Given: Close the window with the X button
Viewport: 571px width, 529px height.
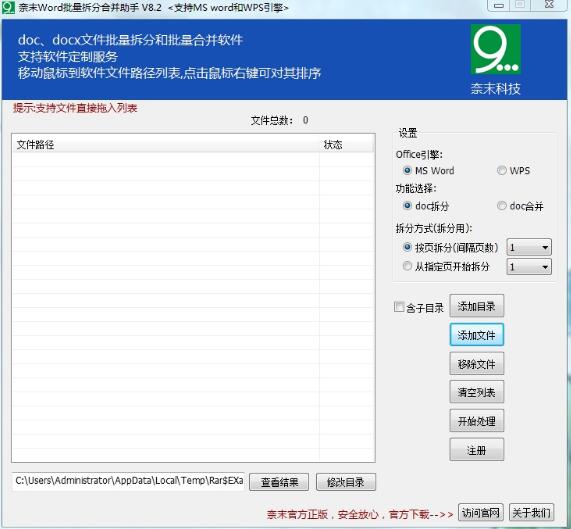Looking at the screenshot, I should (549, 5).
